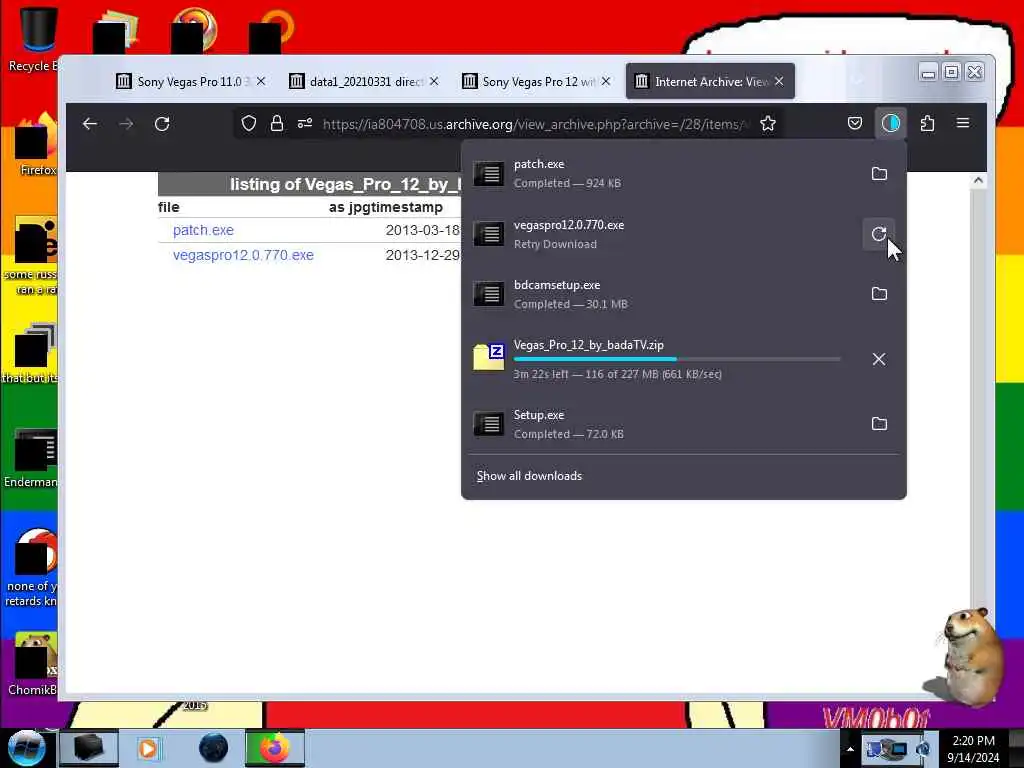Retry the vegaspro12.0.770.exe download
The height and width of the screenshot is (768, 1024).
tap(879, 234)
